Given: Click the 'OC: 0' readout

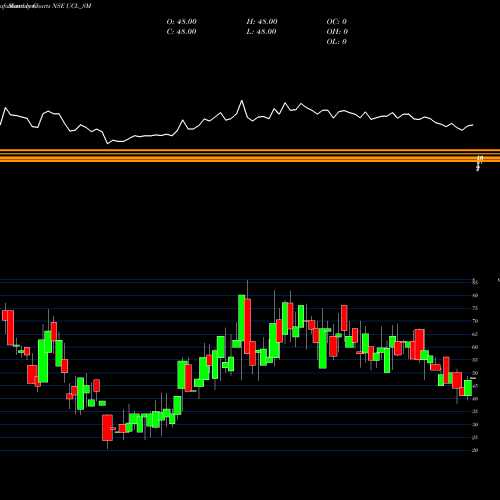Looking at the screenshot, I should [x=337, y=22].
